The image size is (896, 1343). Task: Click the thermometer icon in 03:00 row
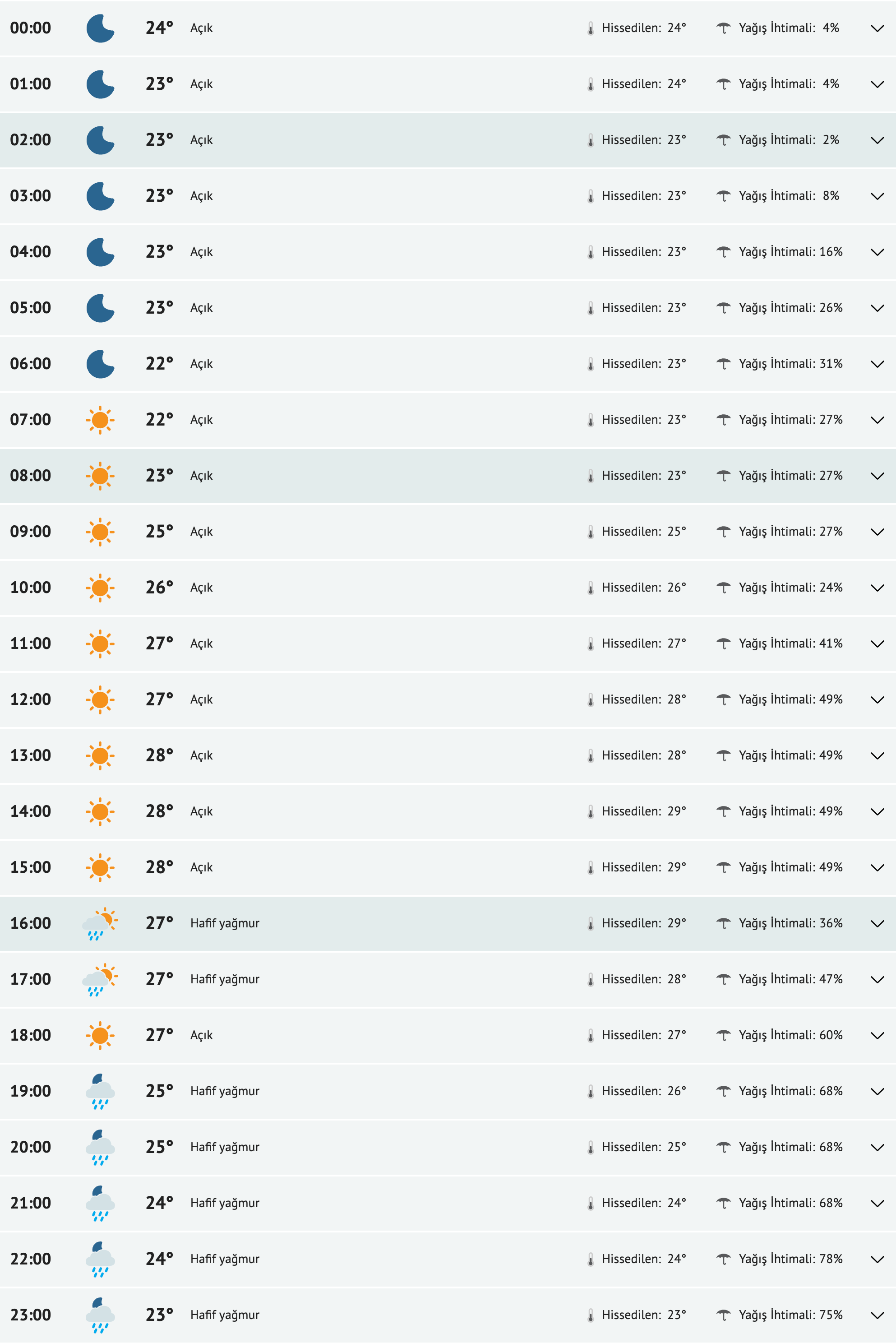pyautogui.click(x=590, y=197)
